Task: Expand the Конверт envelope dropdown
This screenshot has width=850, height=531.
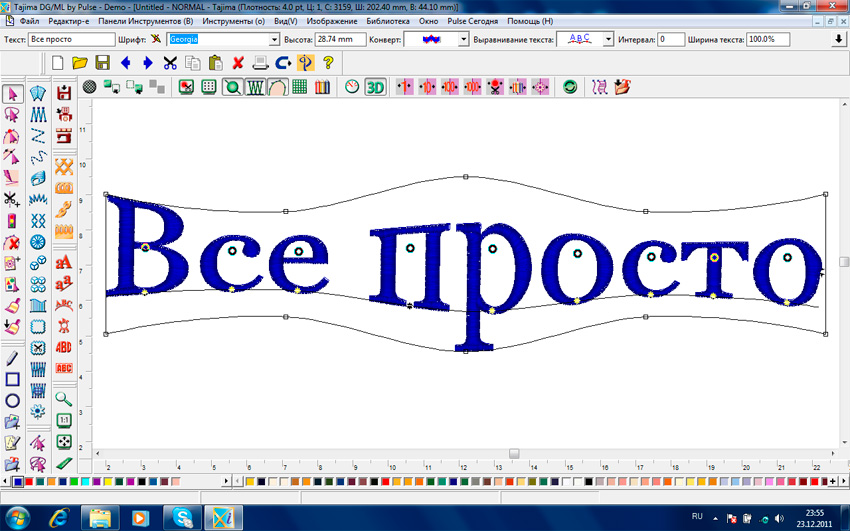Action: pos(463,39)
